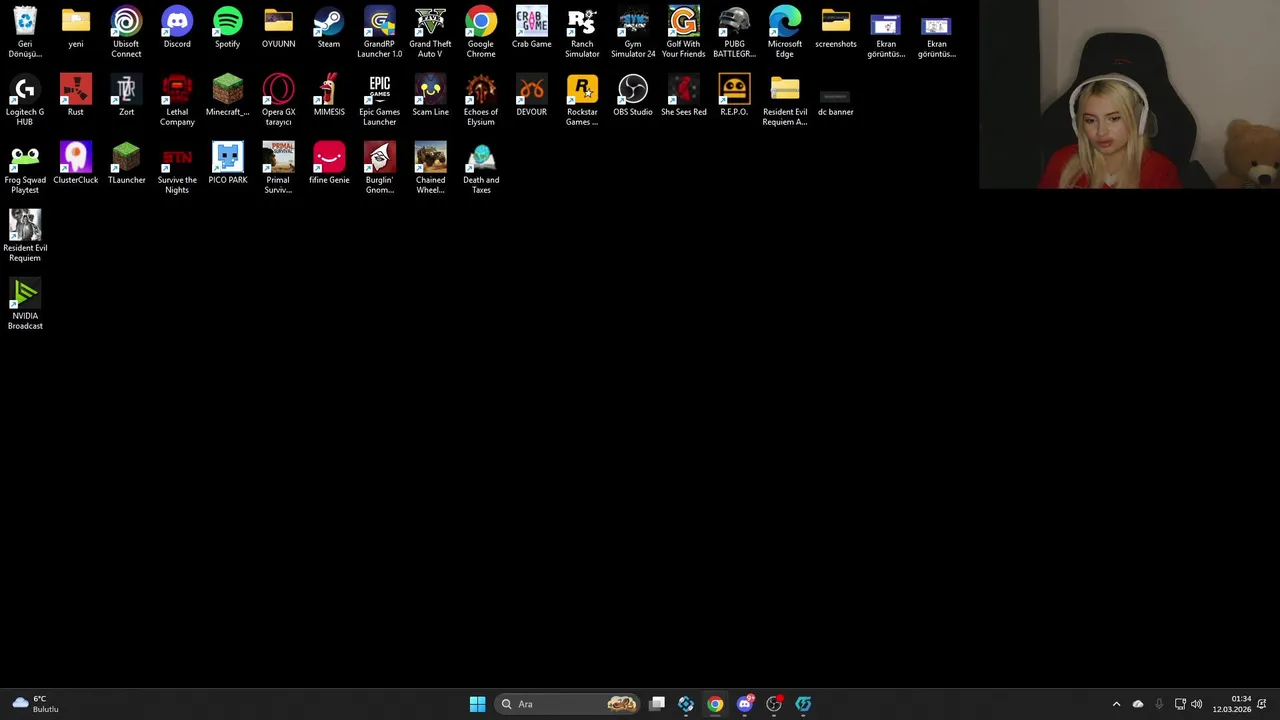This screenshot has width=1280, height=720.
Task: Open the Geri Dönüşüm recycle bin icon
Action: pos(25,32)
